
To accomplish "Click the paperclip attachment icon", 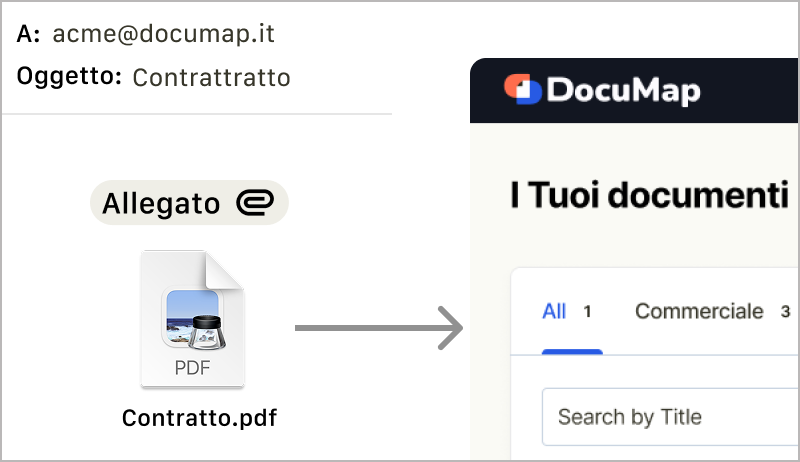I will tap(254, 204).
